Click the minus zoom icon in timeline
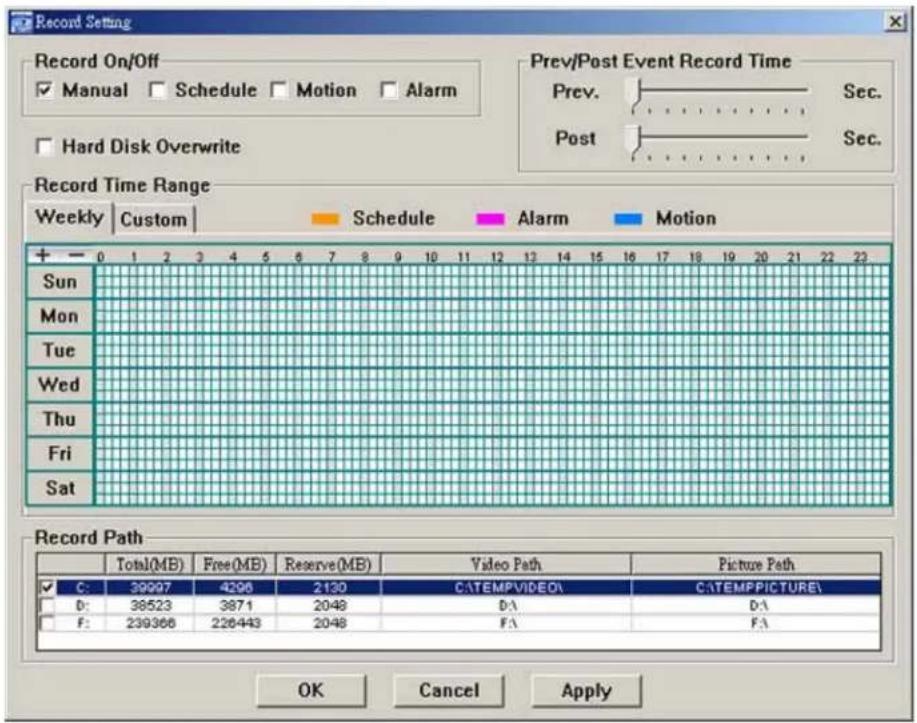 coord(77,255)
